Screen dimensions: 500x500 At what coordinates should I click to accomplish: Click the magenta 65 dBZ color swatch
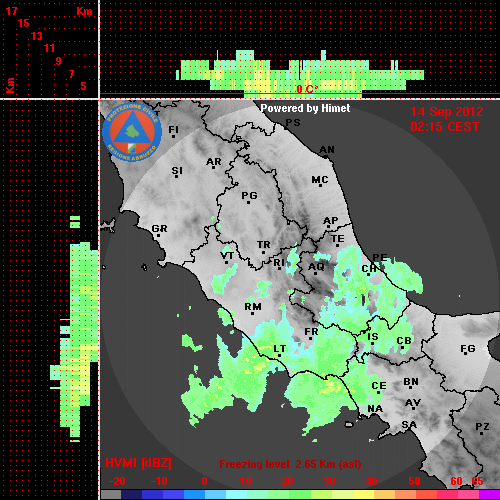coord(489,494)
